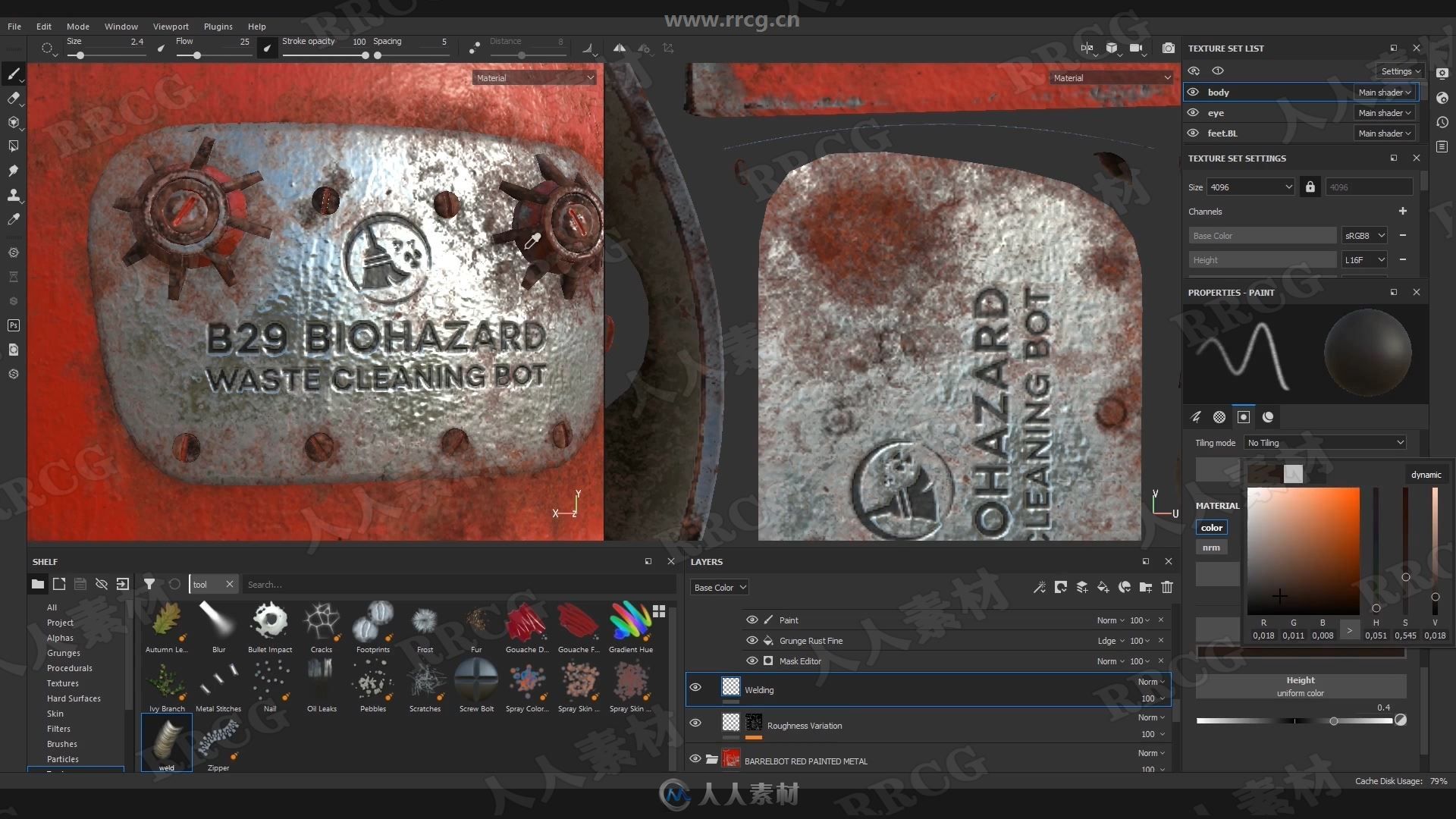
Task: Open the Edit menu
Action: coord(44,26)
